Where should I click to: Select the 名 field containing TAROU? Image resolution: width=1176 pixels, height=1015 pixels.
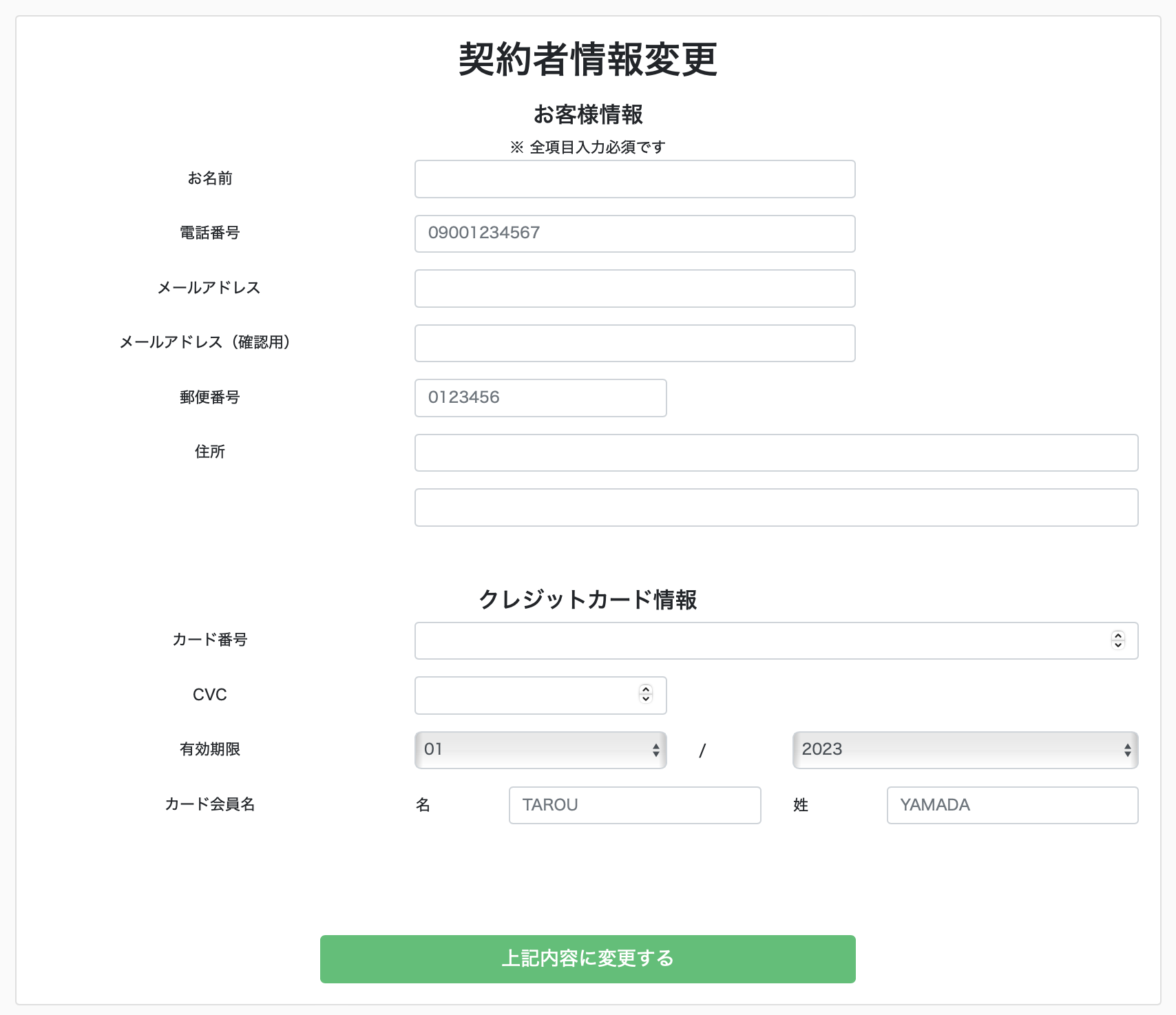[x=633, y=805]
